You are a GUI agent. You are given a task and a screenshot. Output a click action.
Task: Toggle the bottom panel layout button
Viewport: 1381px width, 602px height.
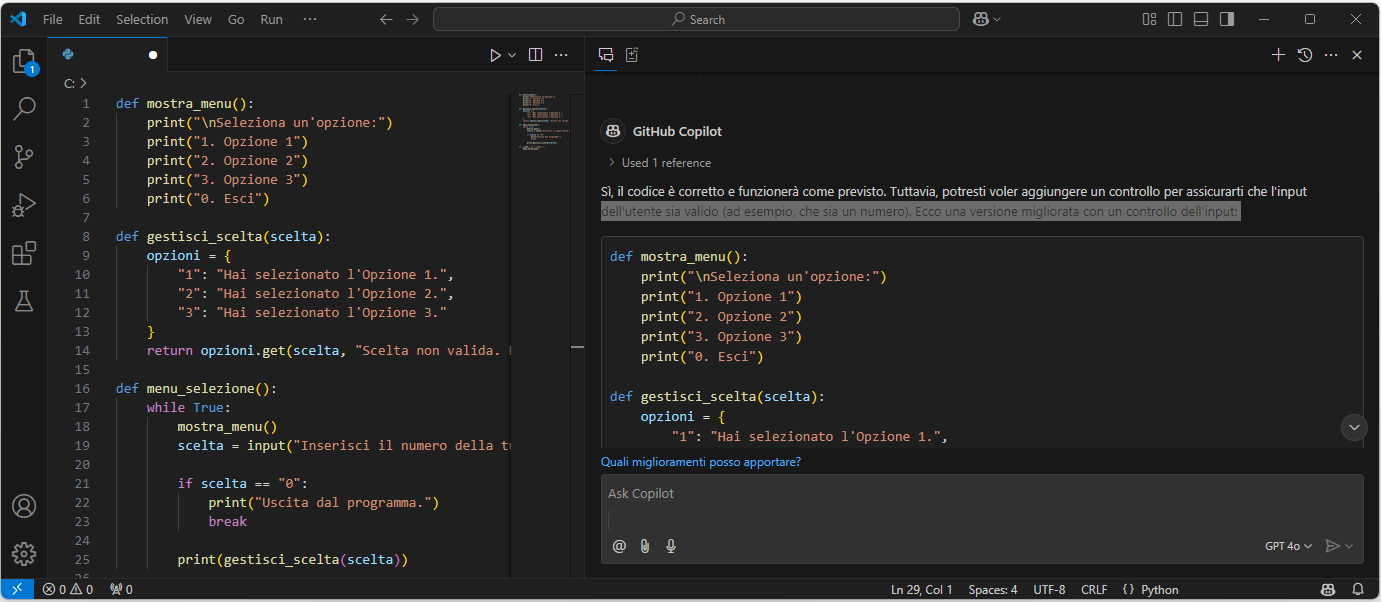pyautogui.click(x=1201, y=19)
